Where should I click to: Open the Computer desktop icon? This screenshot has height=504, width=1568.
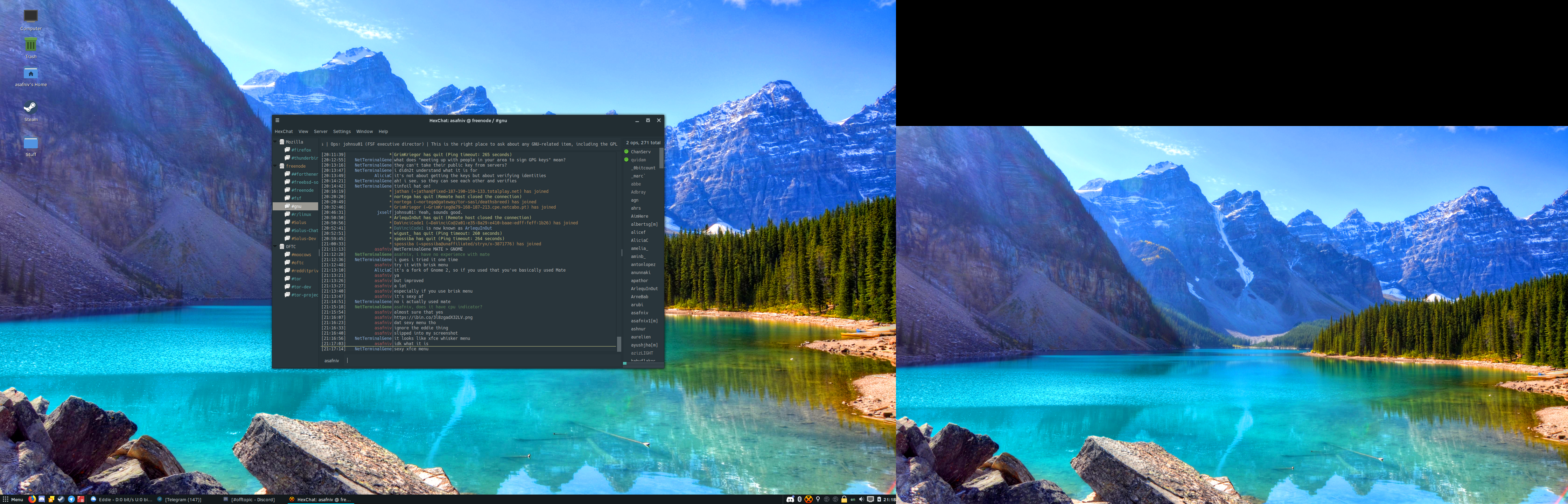tap(30, 19)
